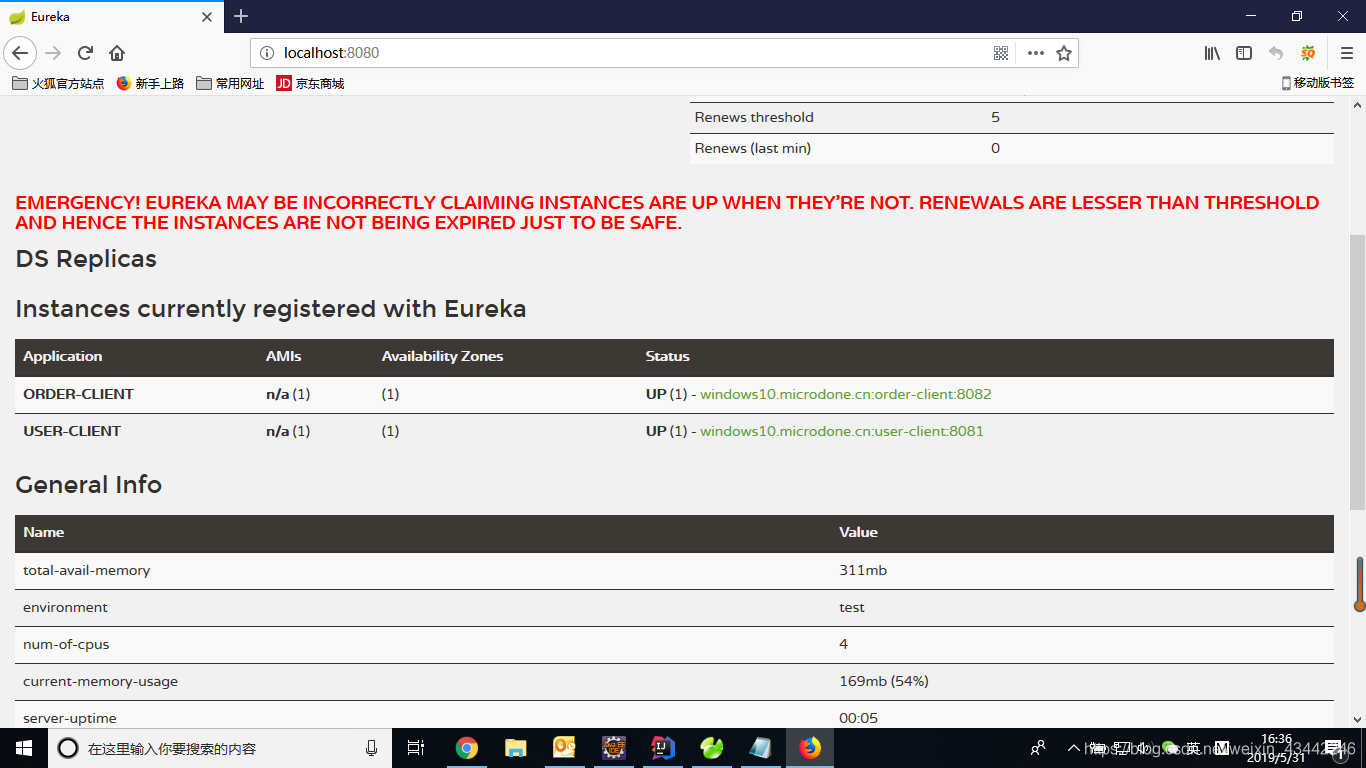This screenshot has width=1366, height=768.
Task: Open the page actions menu
Action: [1036, 53]
